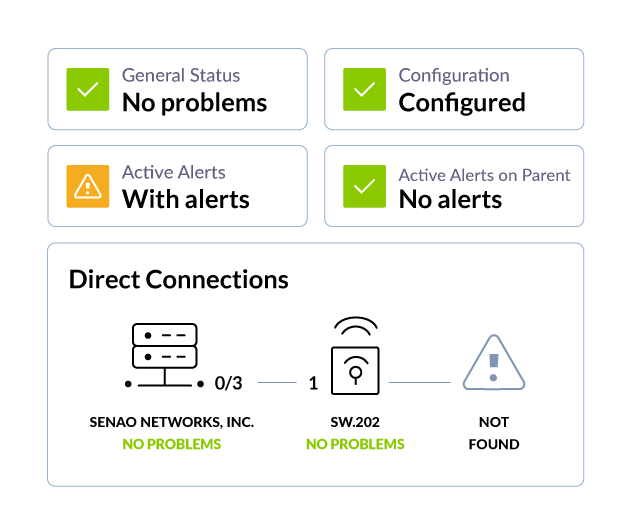The image size is (631, 532).
Task: Open the Configuration card
Action: coord(454,89)
